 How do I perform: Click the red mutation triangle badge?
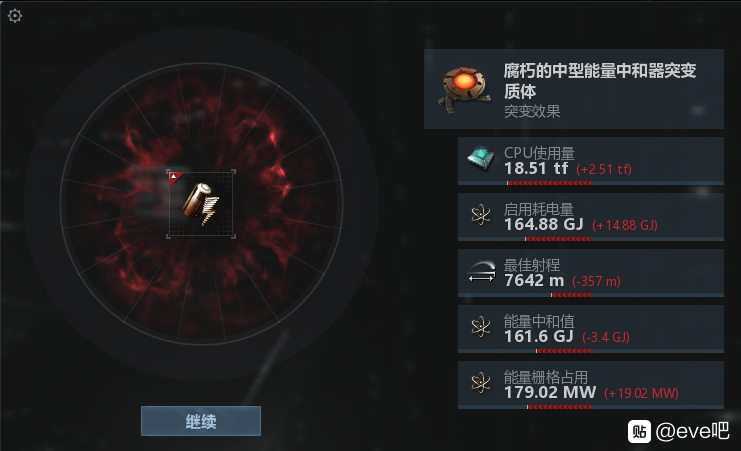(174, 178)
